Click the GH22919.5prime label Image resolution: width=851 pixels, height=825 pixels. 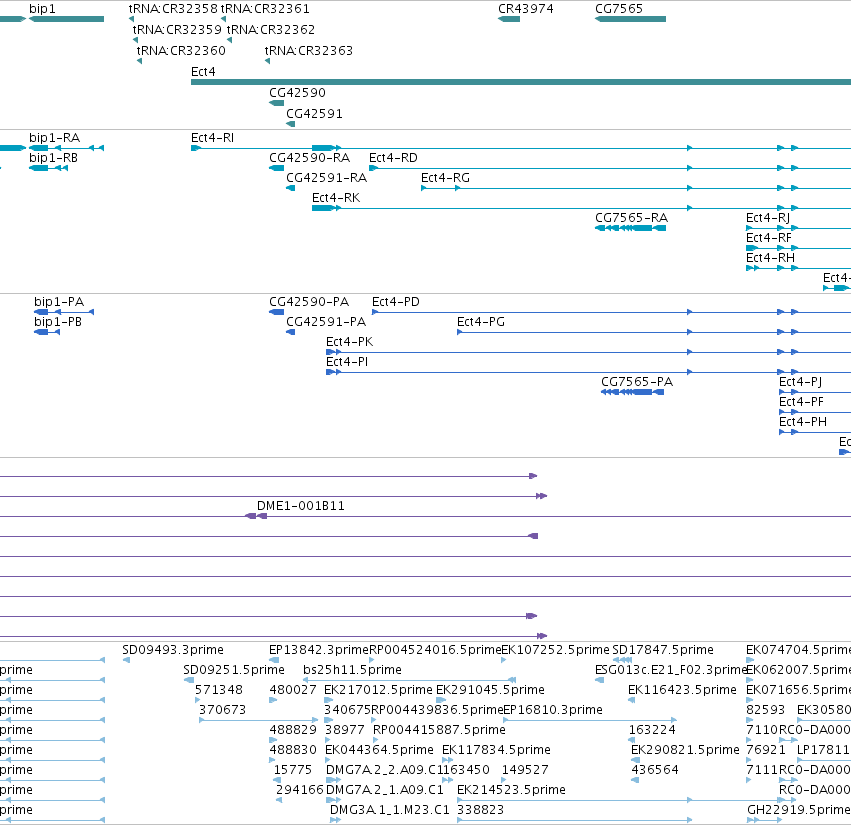click(799, 810)
